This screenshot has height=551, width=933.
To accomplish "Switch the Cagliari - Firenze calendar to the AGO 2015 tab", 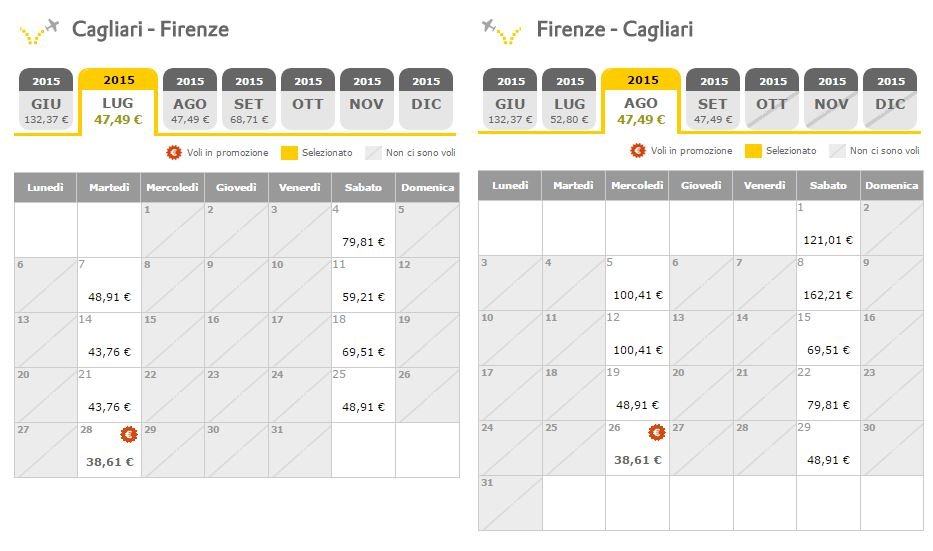I will (190, 99).
